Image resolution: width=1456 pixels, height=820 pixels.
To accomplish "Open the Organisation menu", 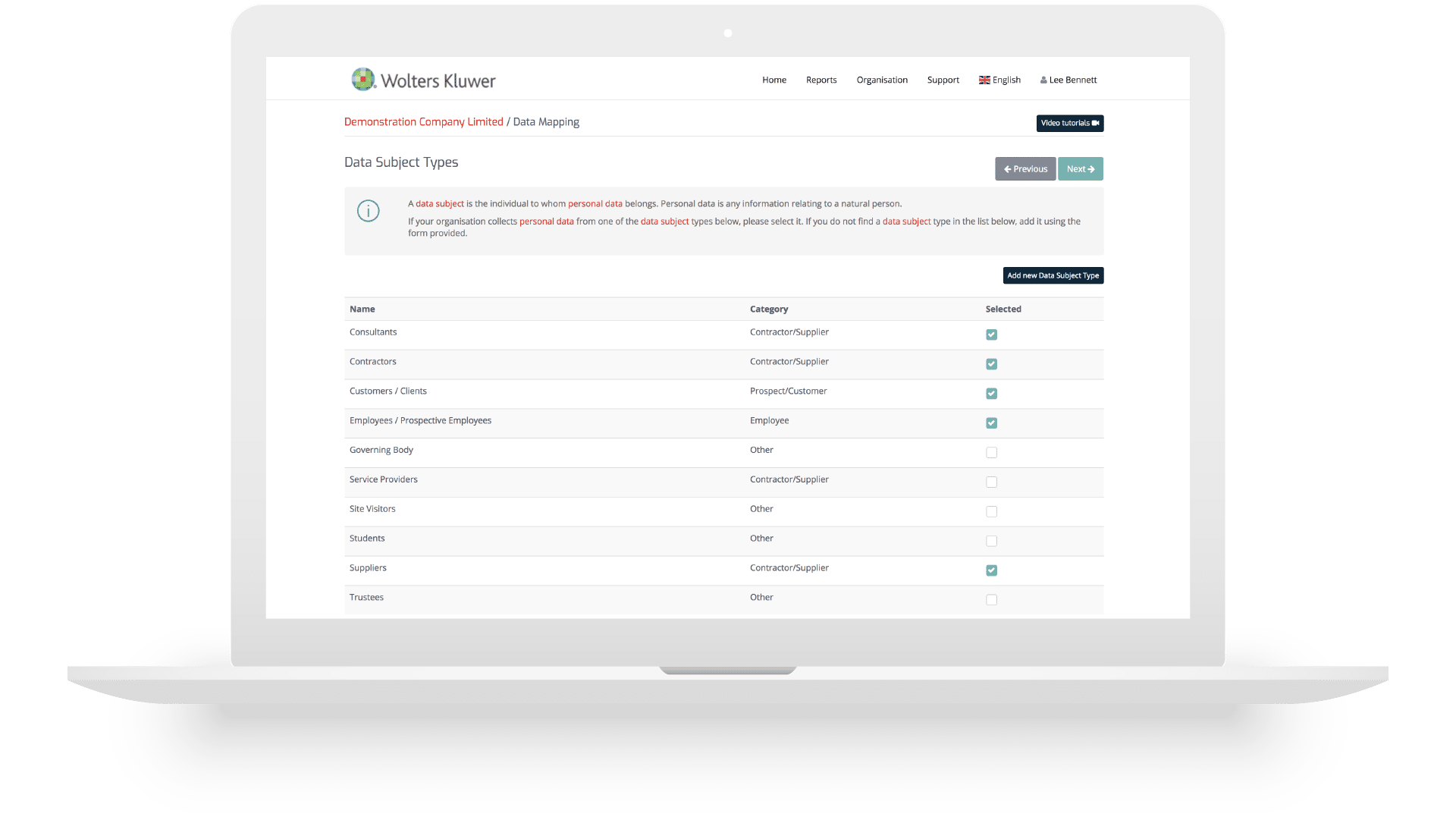I will (882, 80).
